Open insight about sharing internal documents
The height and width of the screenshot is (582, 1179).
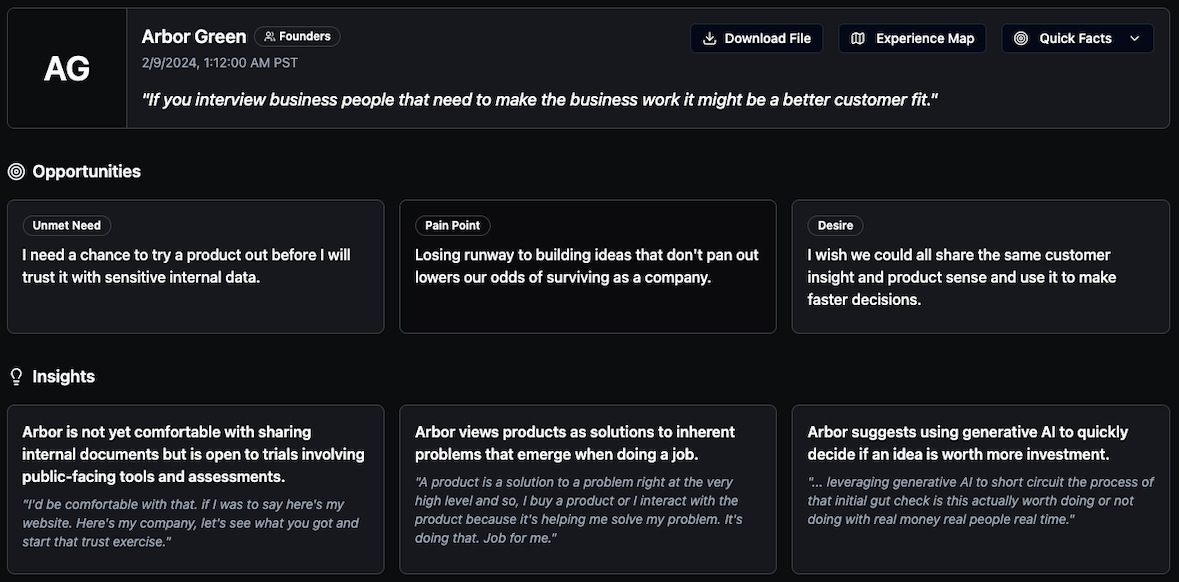click(195, 490)
